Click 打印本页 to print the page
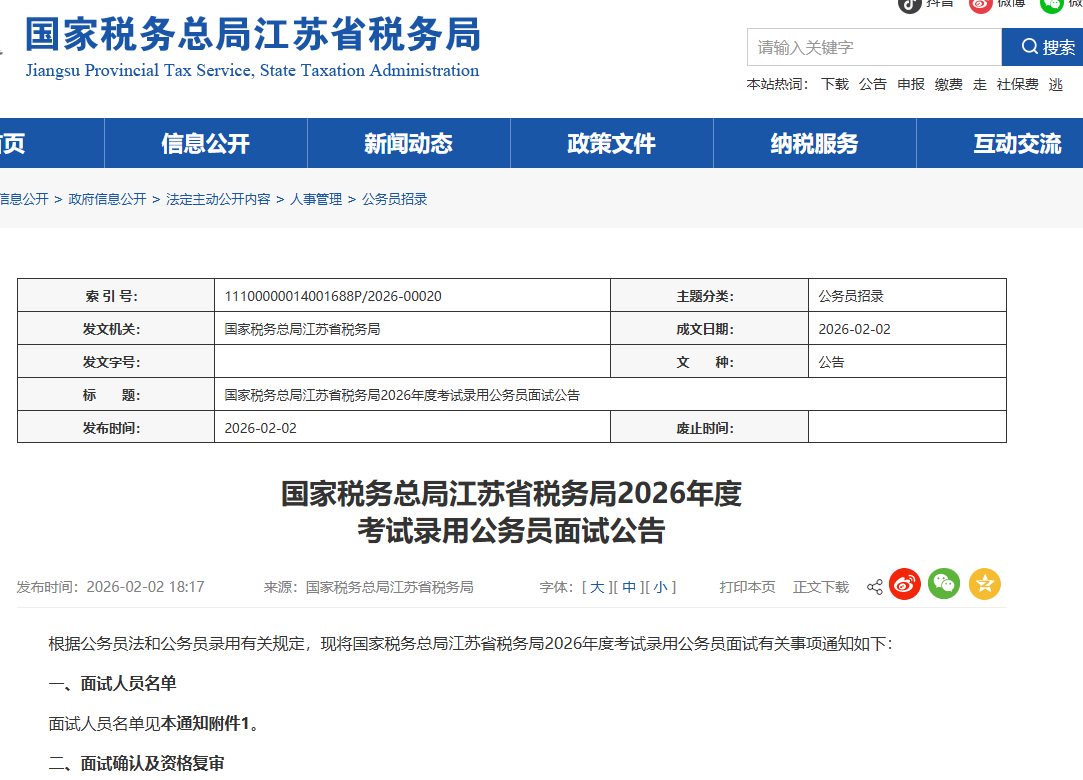The height and width of the screenshot is (780, 1083). click(747, 587)
